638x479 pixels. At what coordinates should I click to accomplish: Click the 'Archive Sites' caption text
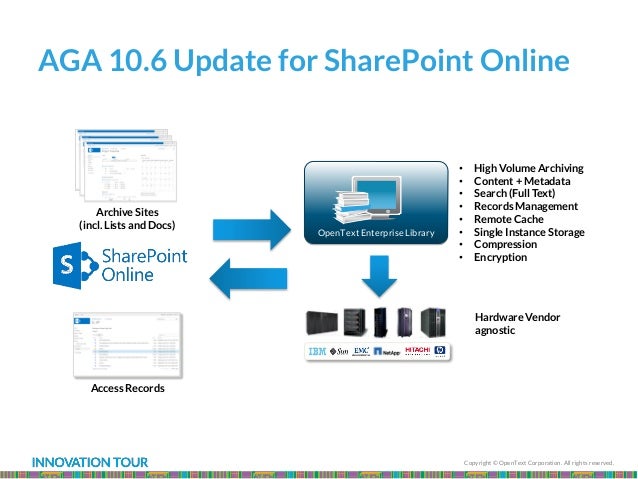click(x=127, y=212)
